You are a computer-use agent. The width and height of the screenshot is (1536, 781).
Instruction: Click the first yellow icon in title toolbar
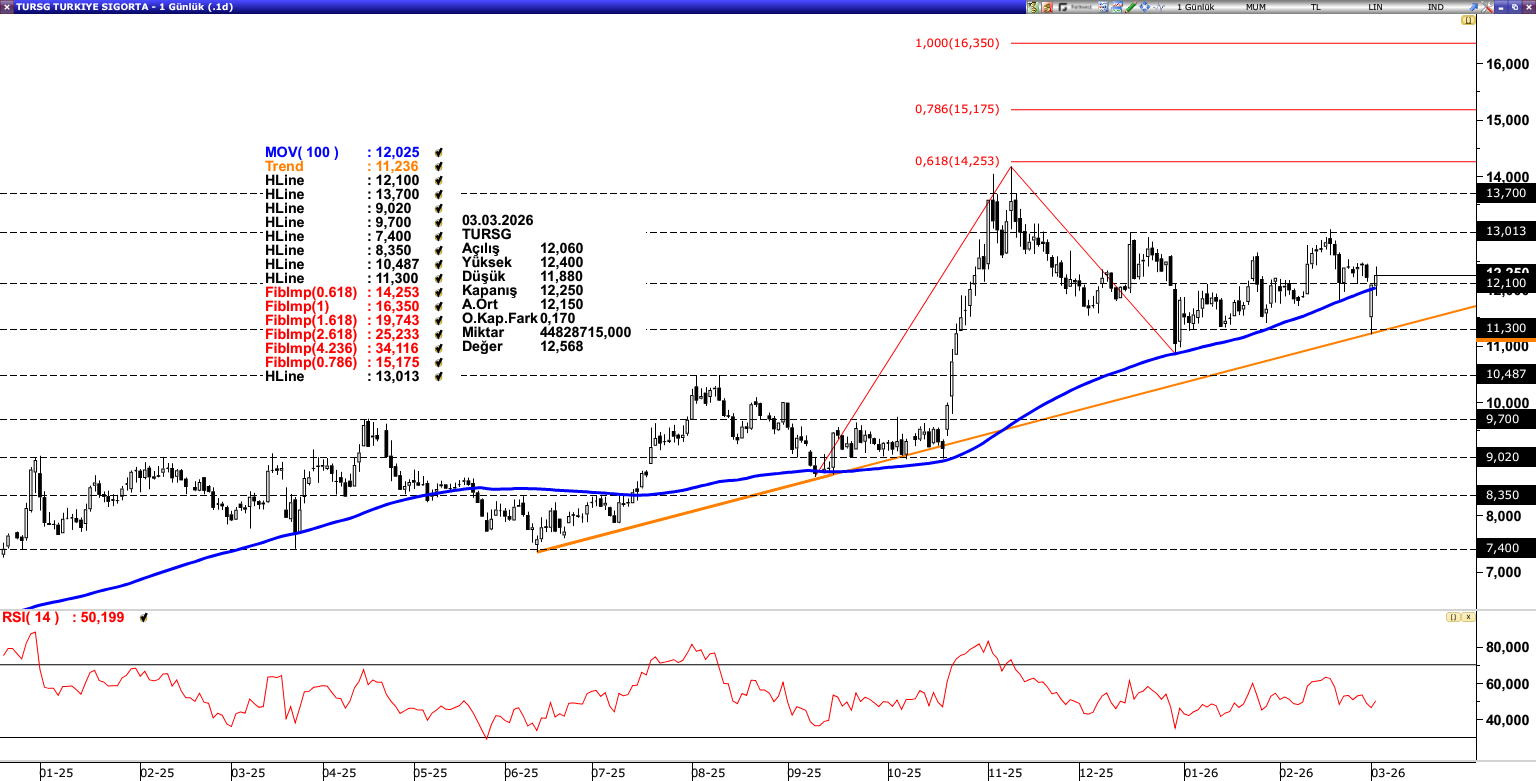coord(1033,7)
